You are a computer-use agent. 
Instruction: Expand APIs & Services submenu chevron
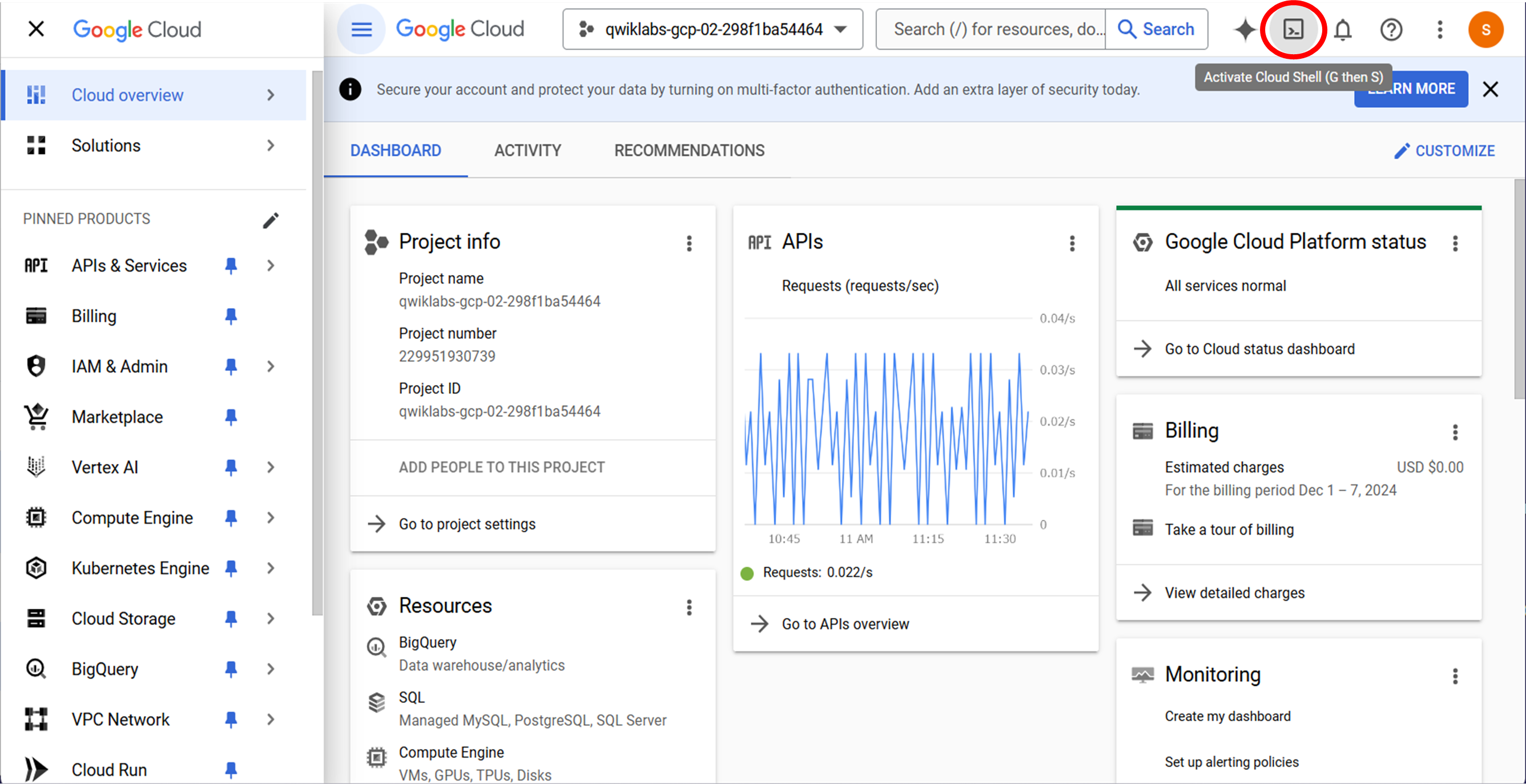coord(271,266)
